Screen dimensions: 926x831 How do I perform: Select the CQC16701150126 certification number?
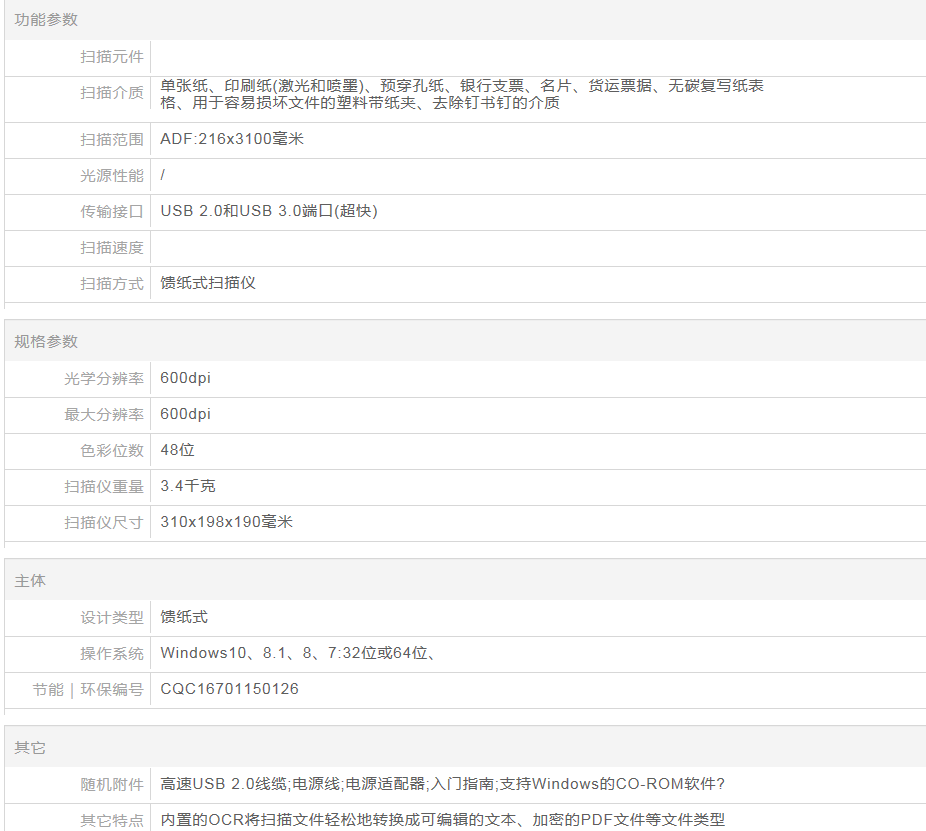pos(229,689)
